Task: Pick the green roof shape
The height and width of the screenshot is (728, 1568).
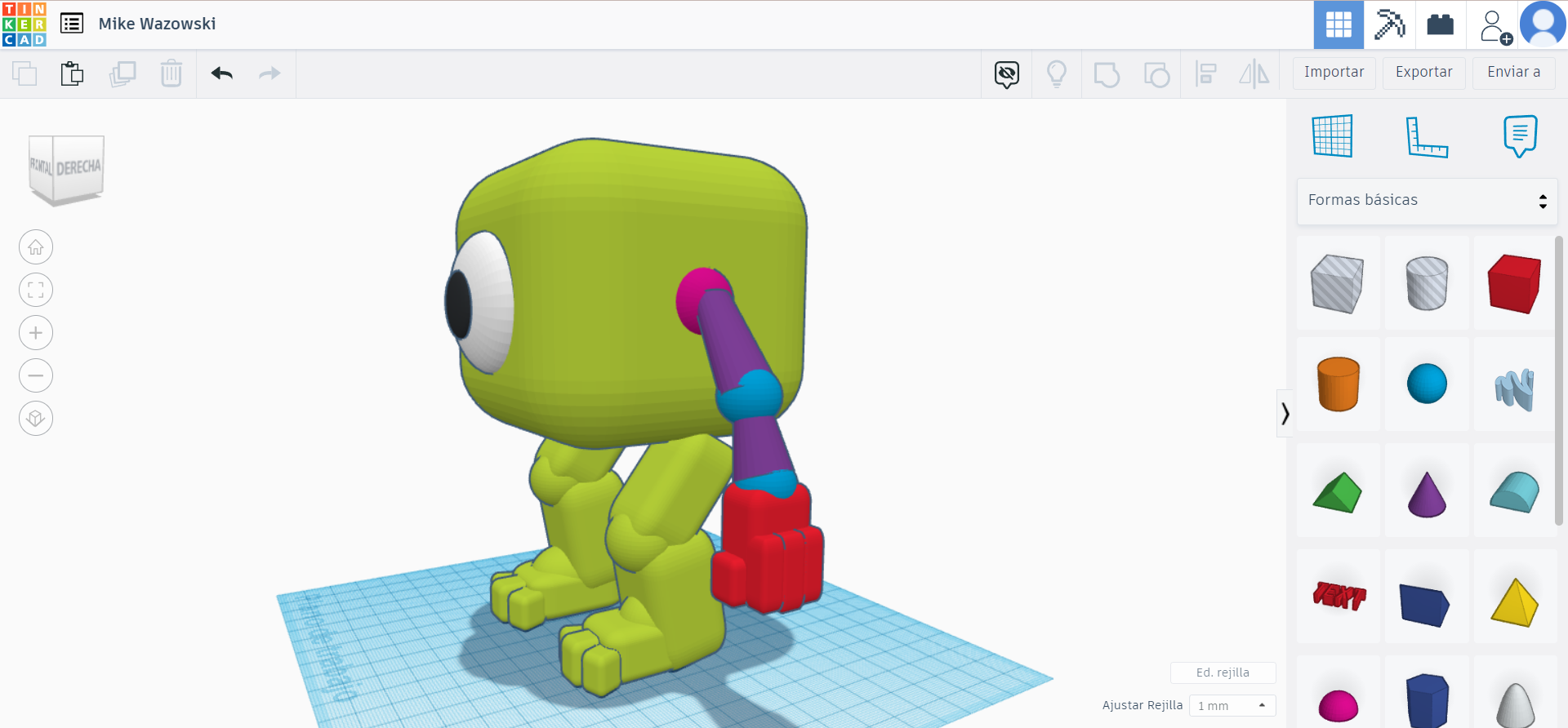Action: (x=1338, y=491)
